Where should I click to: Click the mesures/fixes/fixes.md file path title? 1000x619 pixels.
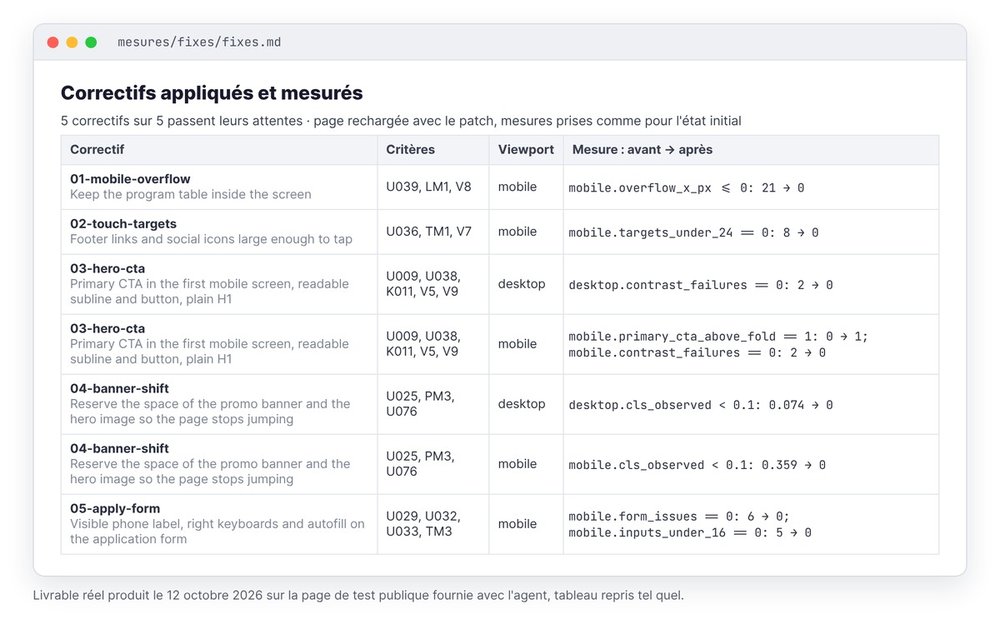(x=199, y=42)
